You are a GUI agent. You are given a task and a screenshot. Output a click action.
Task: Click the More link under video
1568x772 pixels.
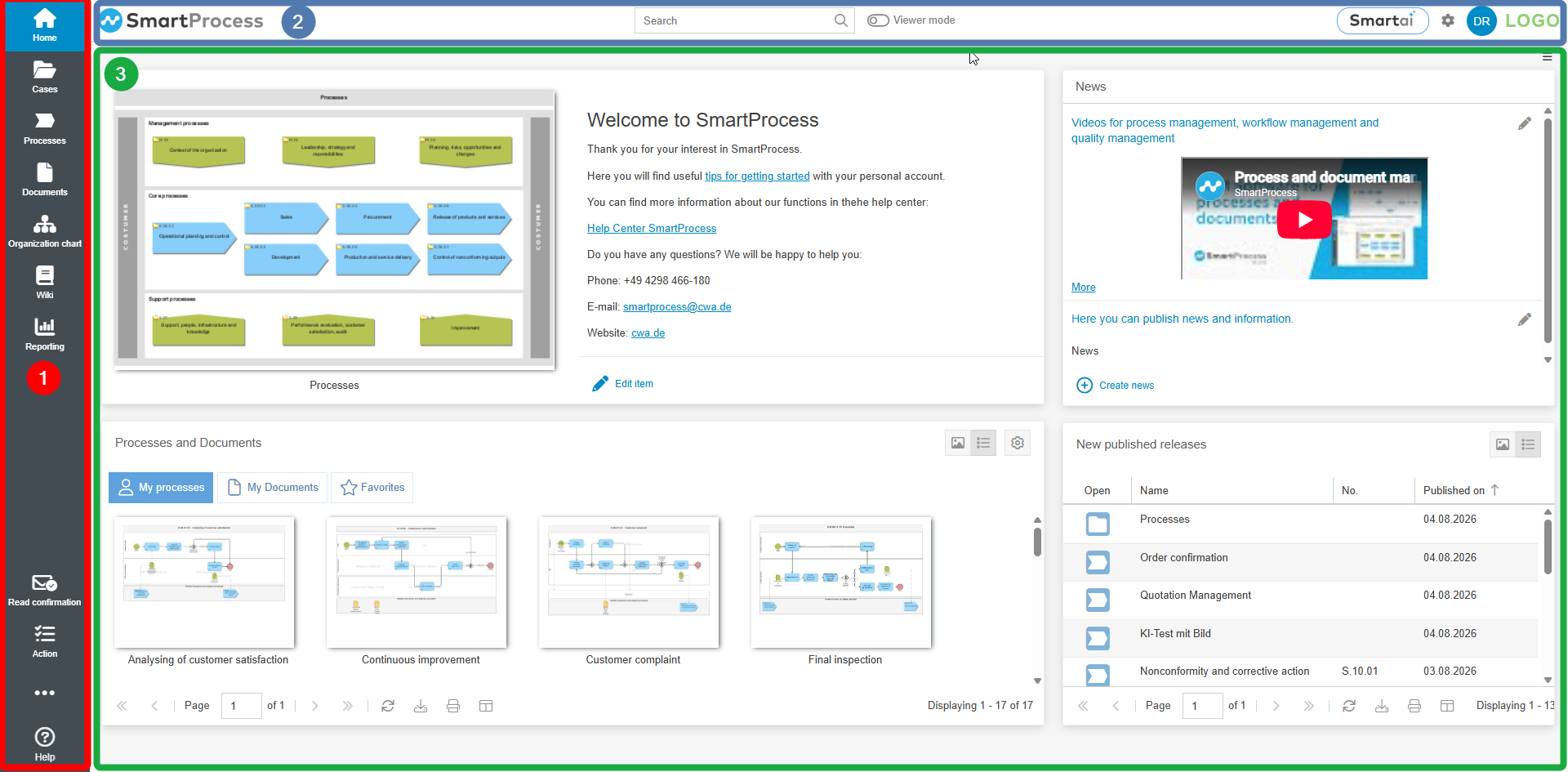[x=1084, y=287]
